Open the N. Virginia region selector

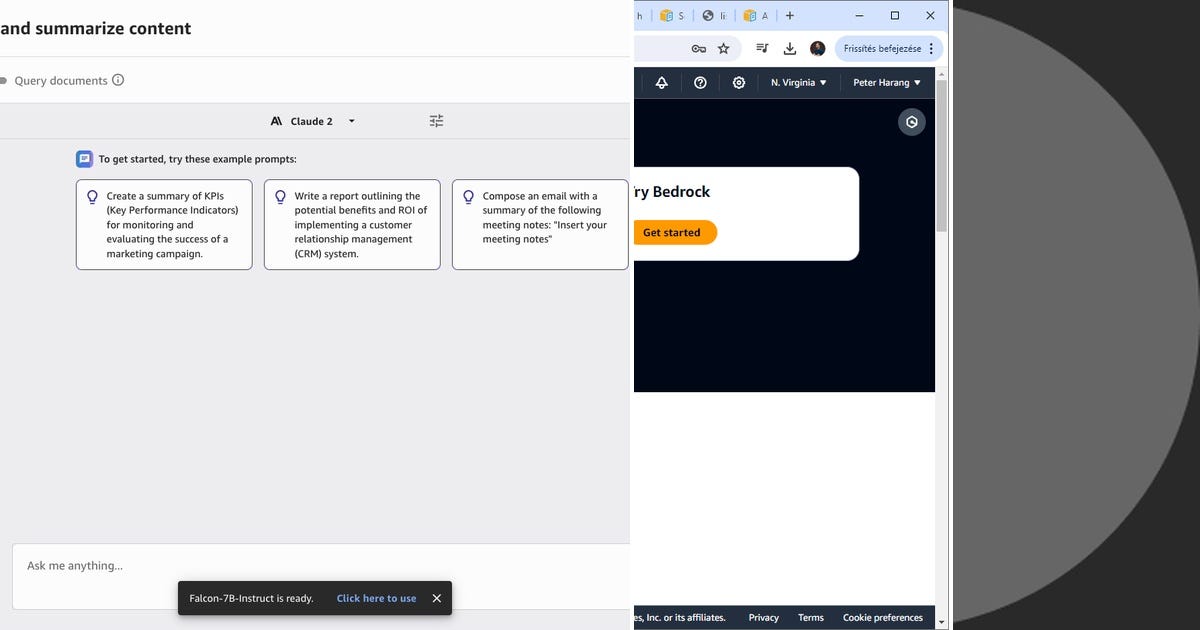[798, 83]
